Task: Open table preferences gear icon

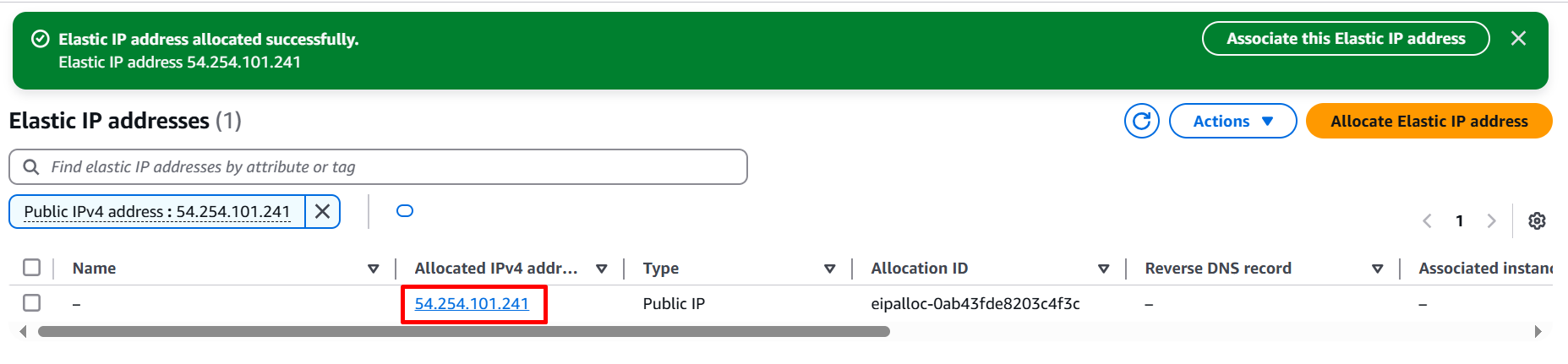Action: click(x=1537, y=220)
